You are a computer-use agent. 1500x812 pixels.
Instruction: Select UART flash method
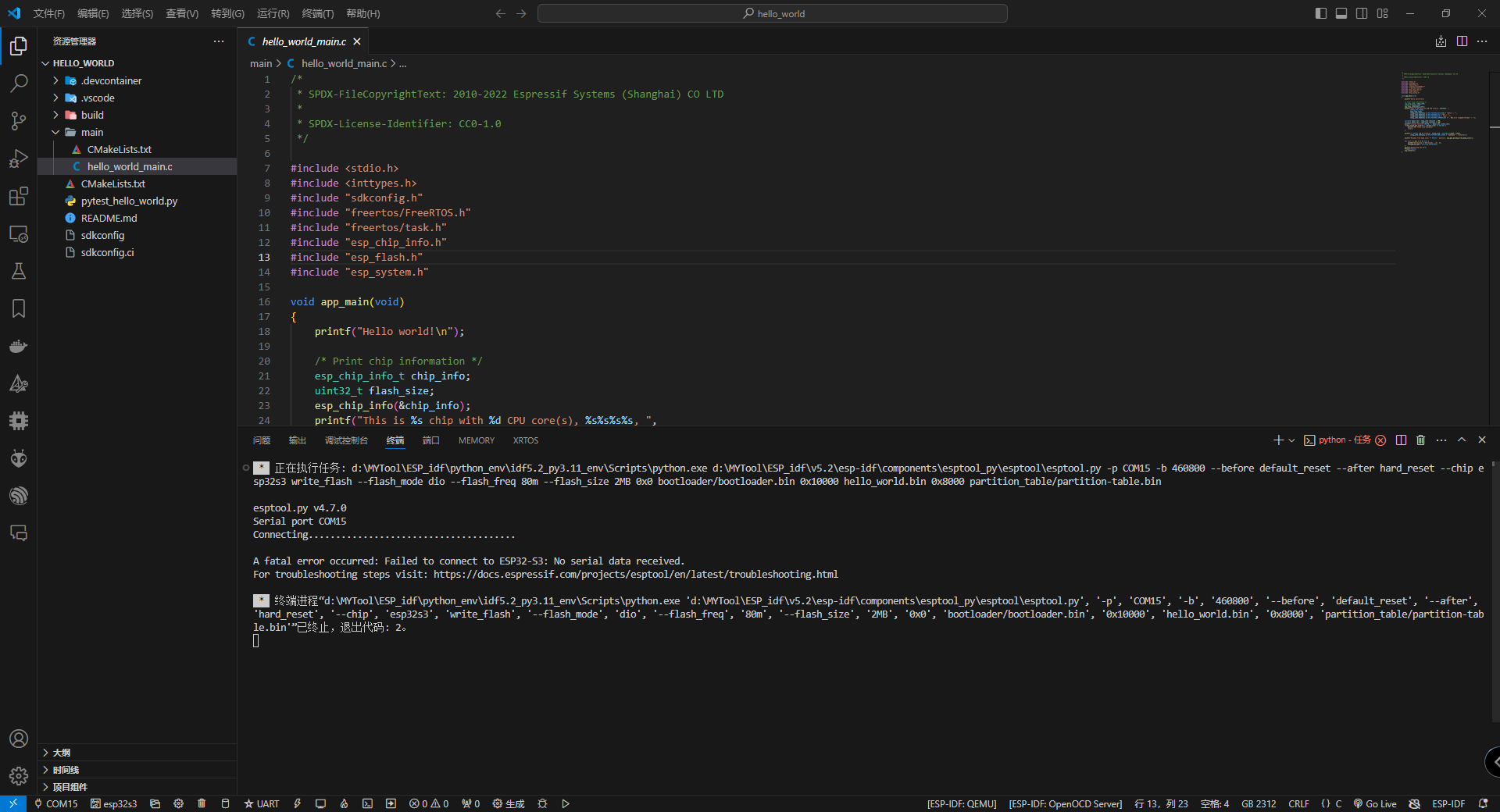pos(261,803)
